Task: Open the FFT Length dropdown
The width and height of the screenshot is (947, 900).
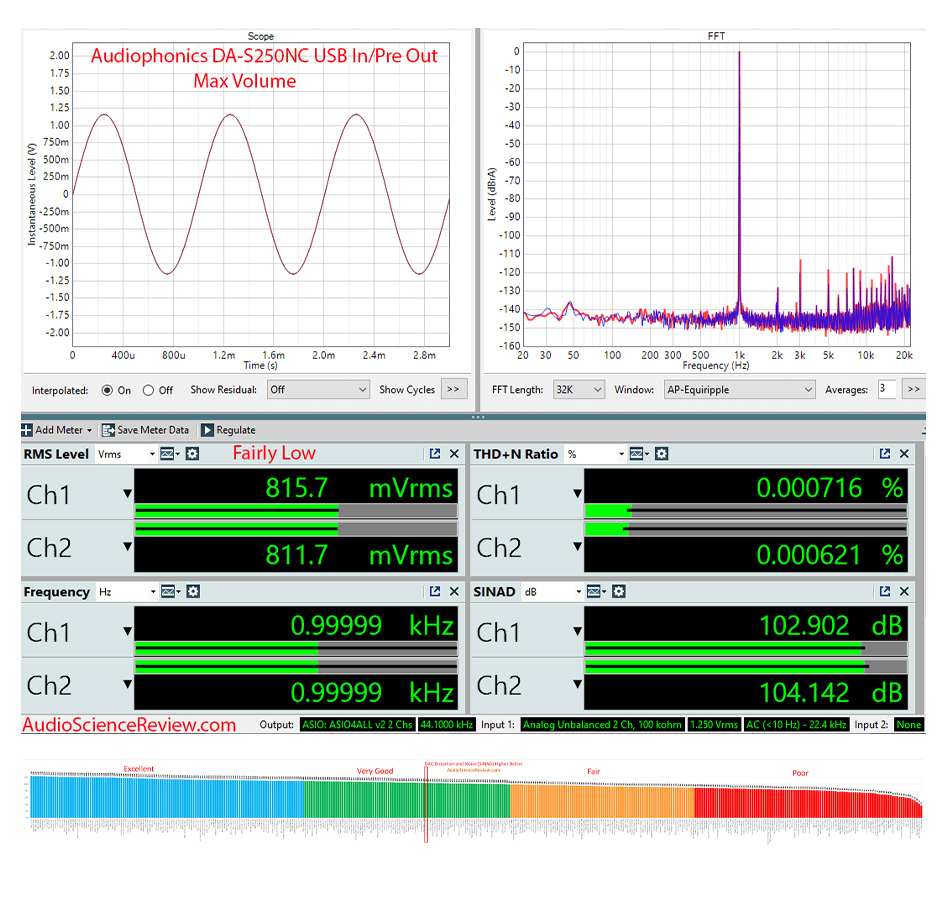Action: pyautogui.click(x=578, y=389)
